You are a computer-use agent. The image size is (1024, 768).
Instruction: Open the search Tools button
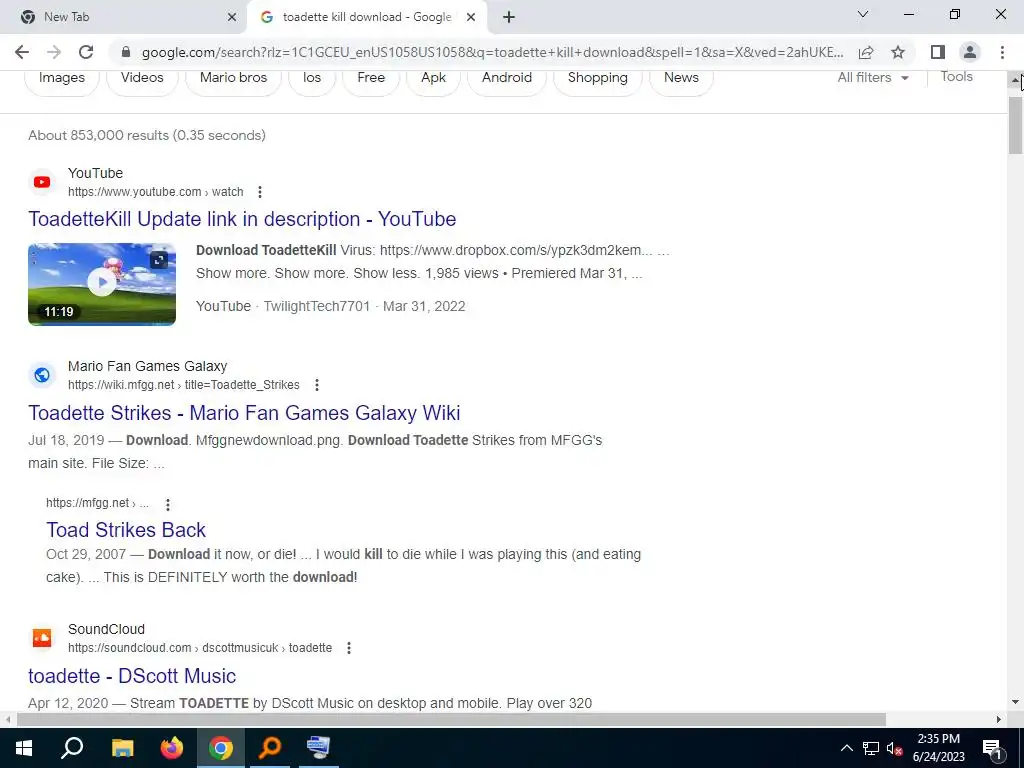click(x=957, y=77)
